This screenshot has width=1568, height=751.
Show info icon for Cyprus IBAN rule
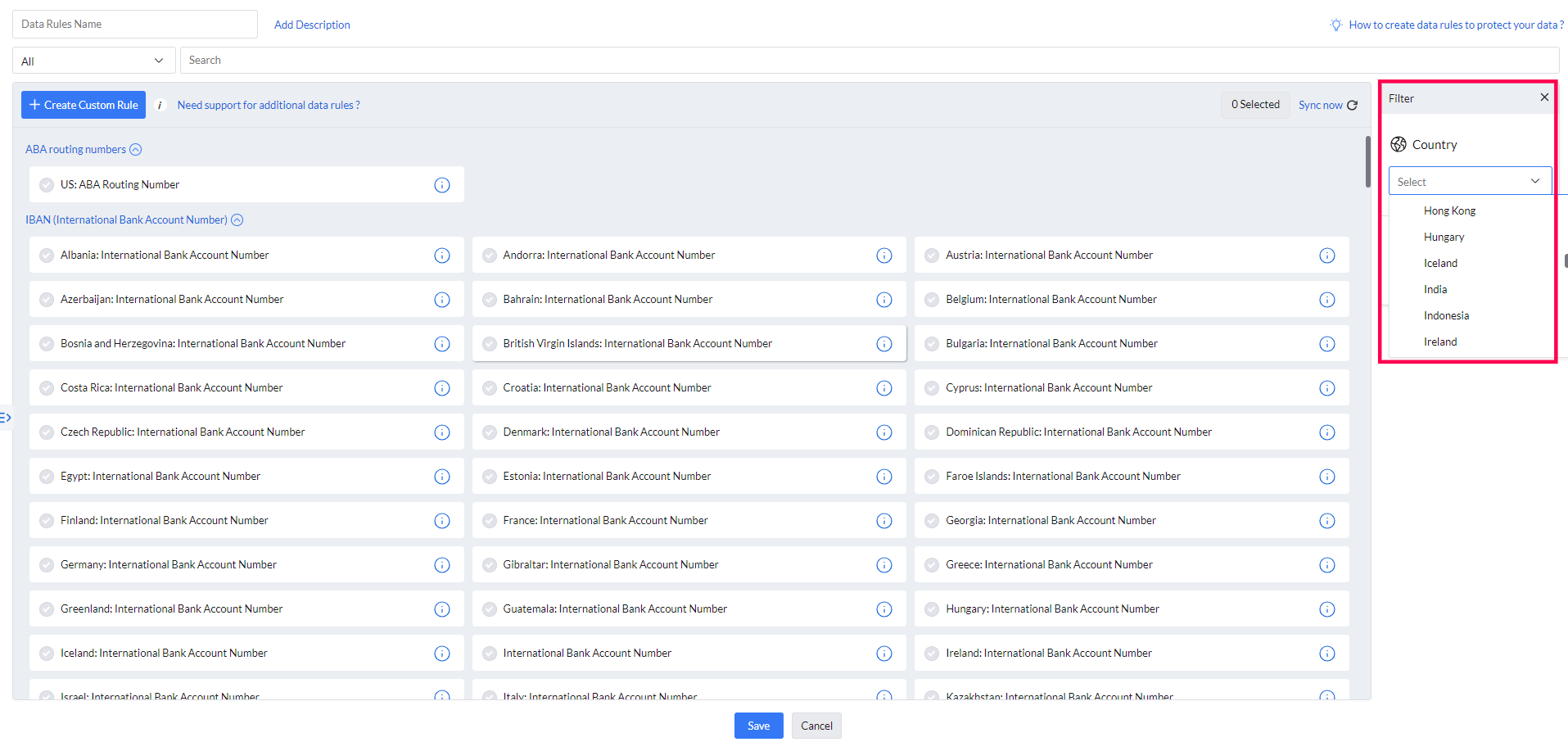click(x=1327, y=388)
